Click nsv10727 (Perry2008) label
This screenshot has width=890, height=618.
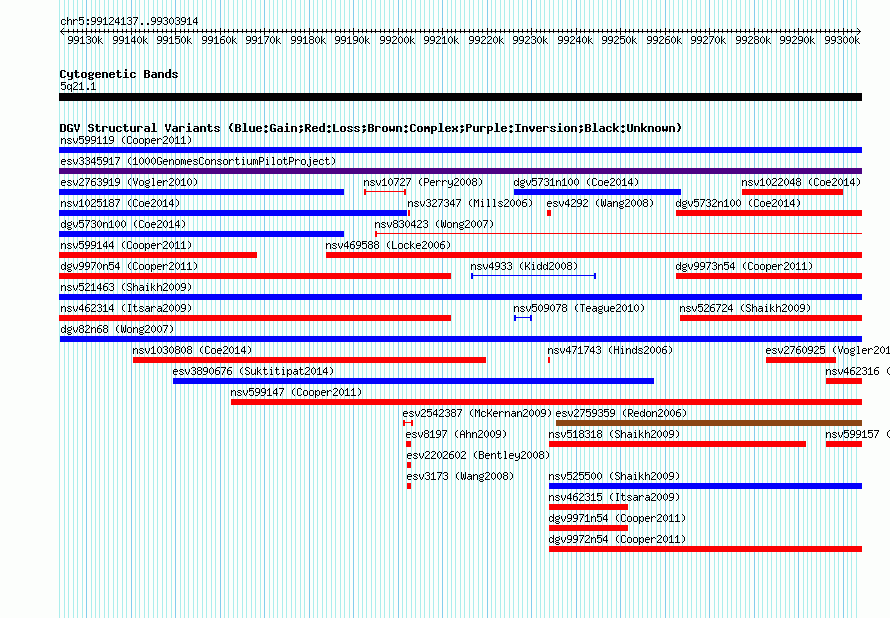point(423,182)
